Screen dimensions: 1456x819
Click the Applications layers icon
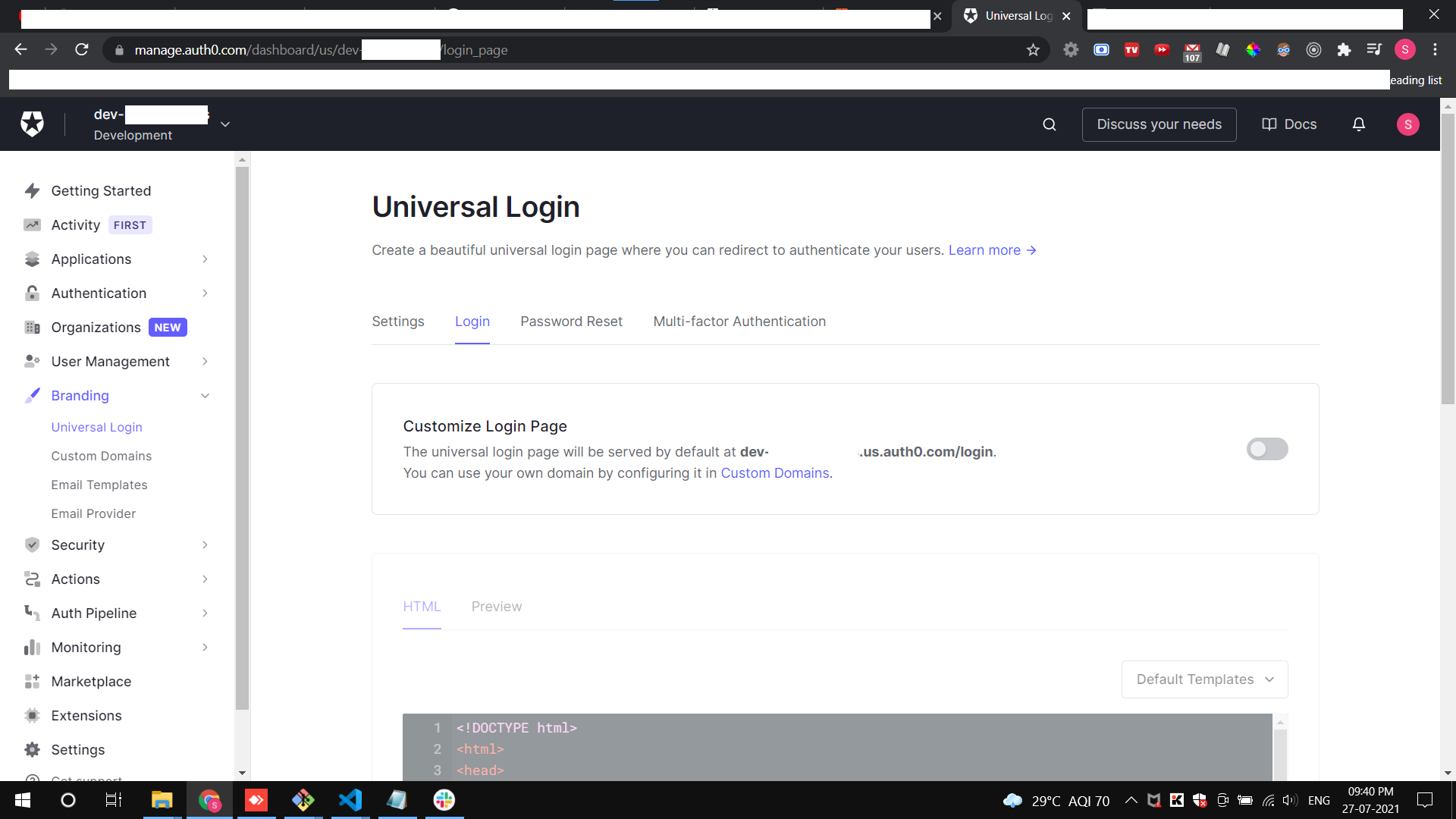pyautogui.click(x=32, y=259)
